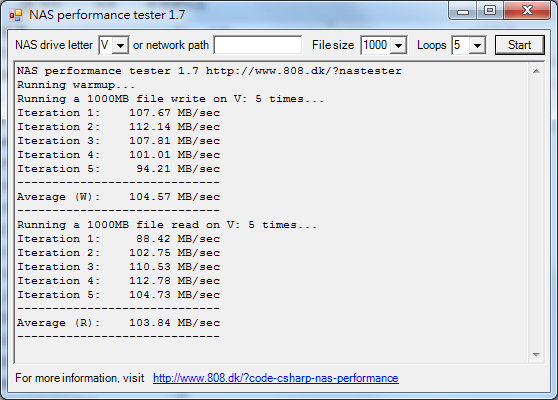Viewport: 558px width, 400px height.
Task: Click the drive letter V text field
Action: point(106,45)
